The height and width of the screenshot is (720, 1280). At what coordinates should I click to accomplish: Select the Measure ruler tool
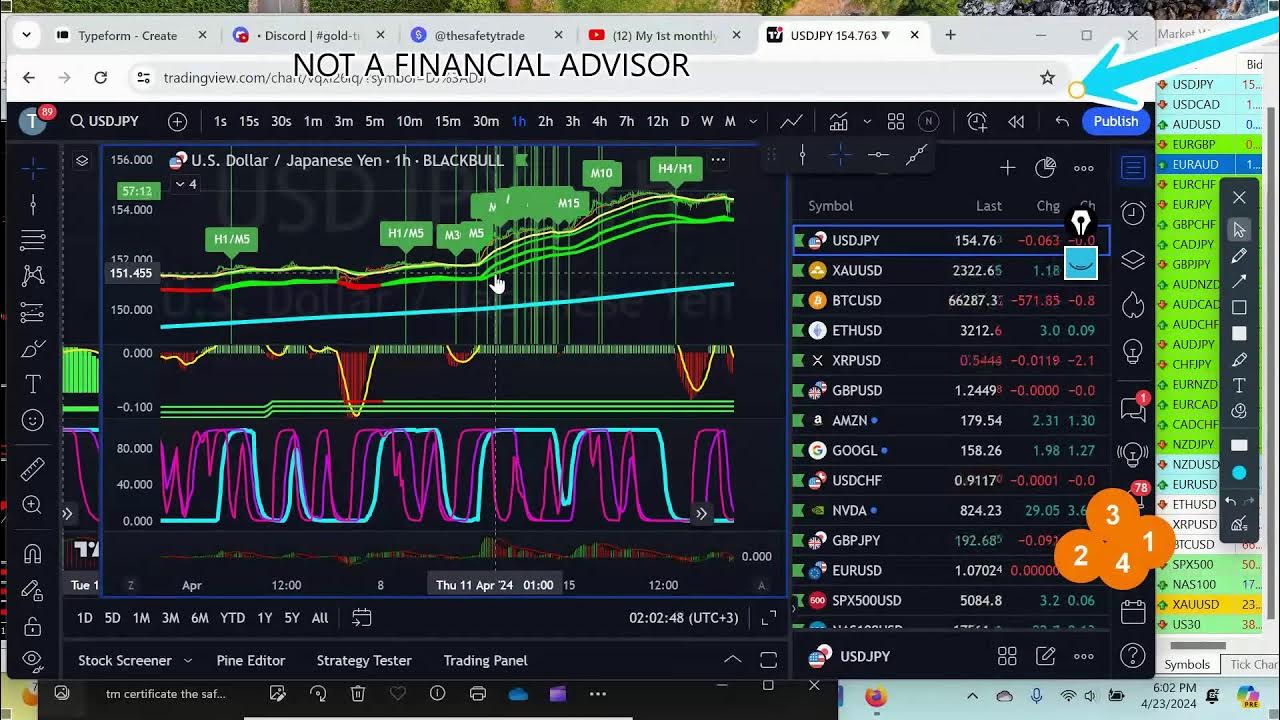tap(32, 469)
